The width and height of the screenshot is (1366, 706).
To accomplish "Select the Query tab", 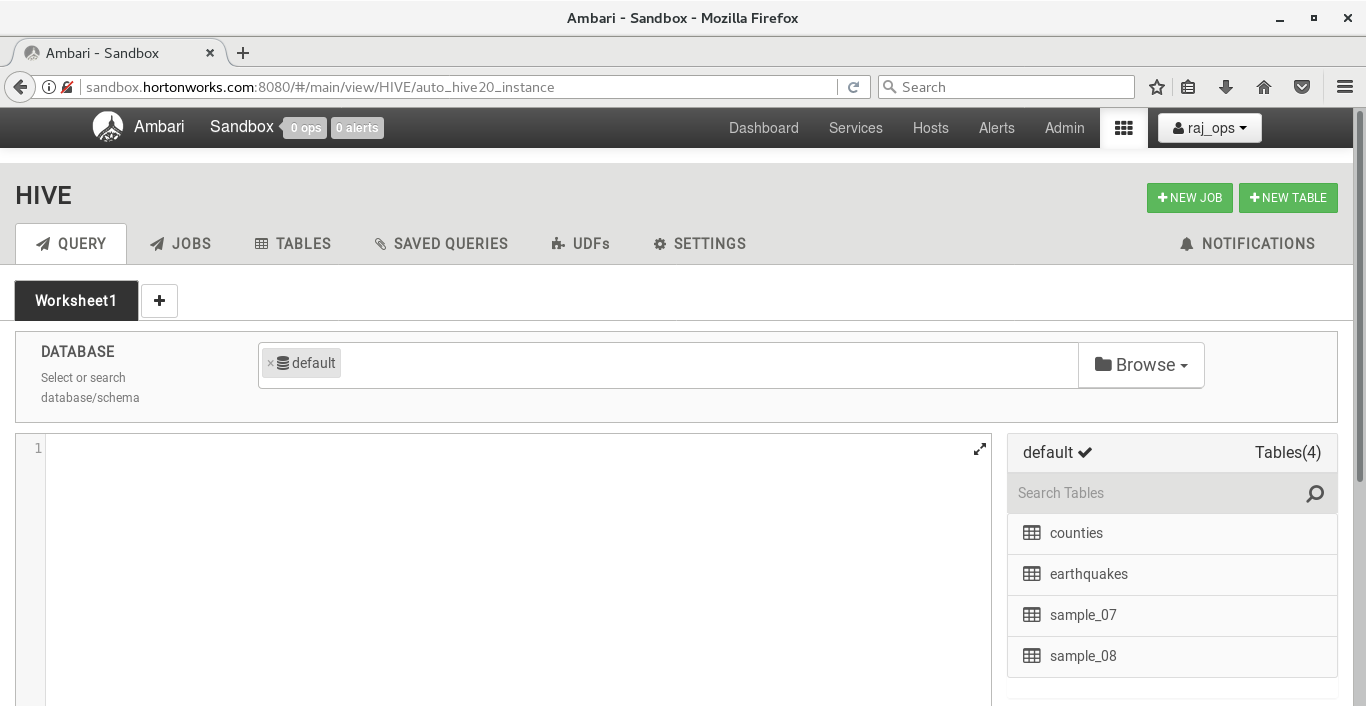I will click(x=71, y=244).
